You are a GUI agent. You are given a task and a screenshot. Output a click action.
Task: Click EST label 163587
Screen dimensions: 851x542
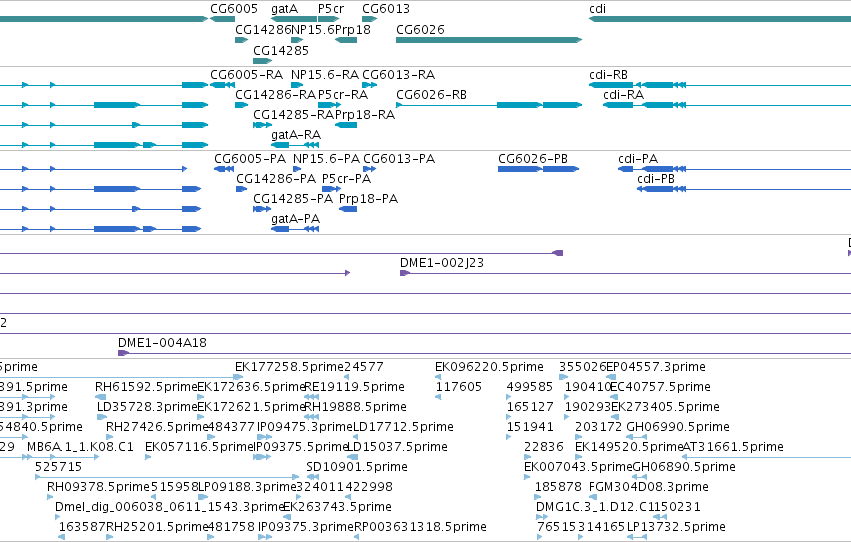point(82,527)
